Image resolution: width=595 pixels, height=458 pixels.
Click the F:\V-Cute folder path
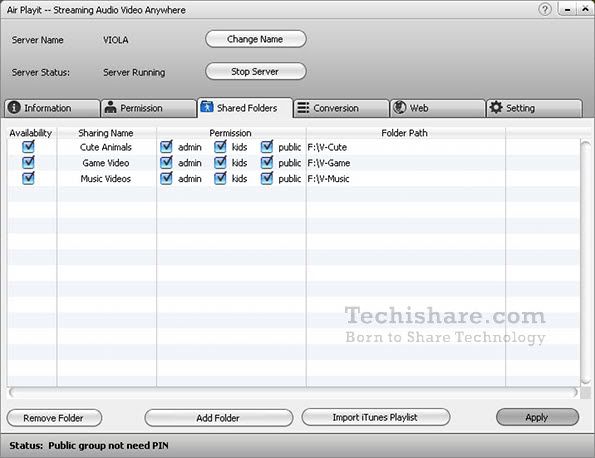coord(327,147)
